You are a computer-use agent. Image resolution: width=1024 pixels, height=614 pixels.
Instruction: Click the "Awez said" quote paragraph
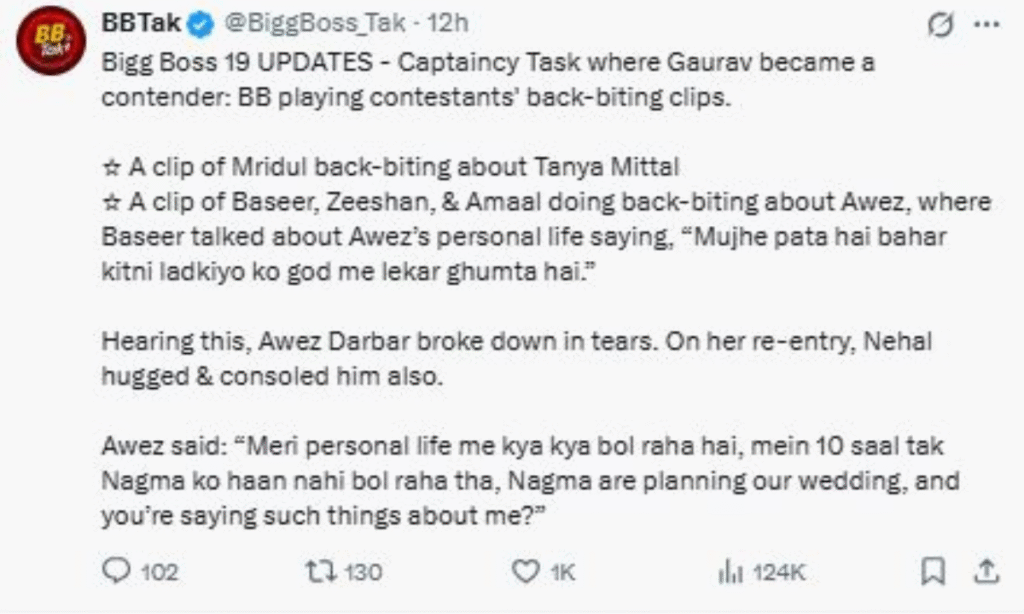pos(530,481)
